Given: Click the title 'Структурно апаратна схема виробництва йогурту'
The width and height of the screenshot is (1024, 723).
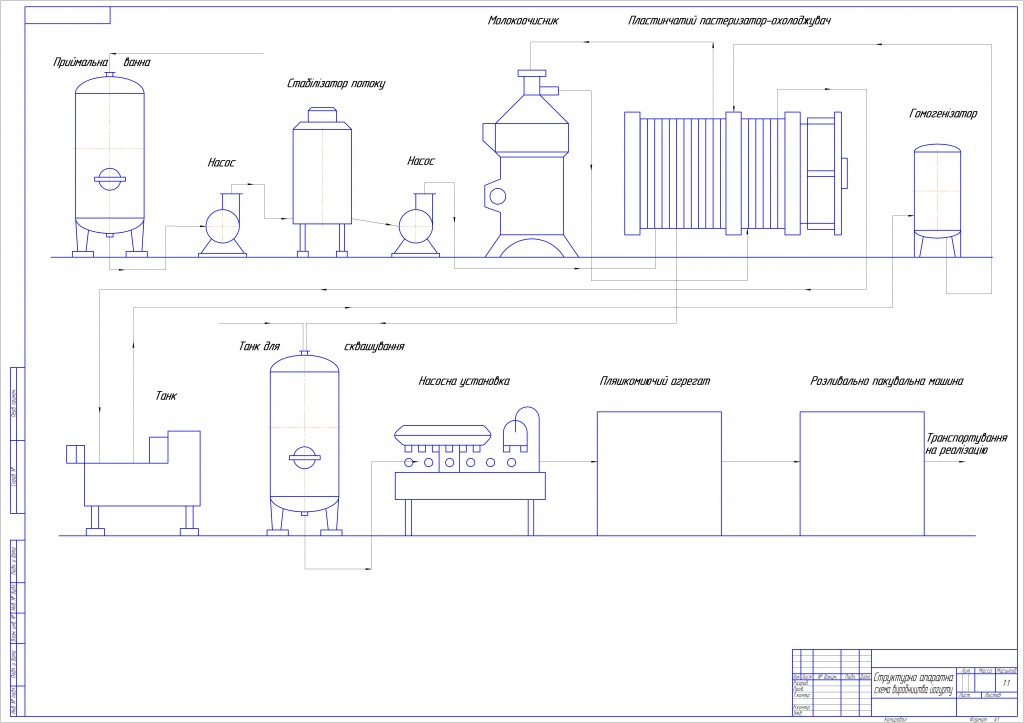Looking at the screenshot, I should 914,684.
